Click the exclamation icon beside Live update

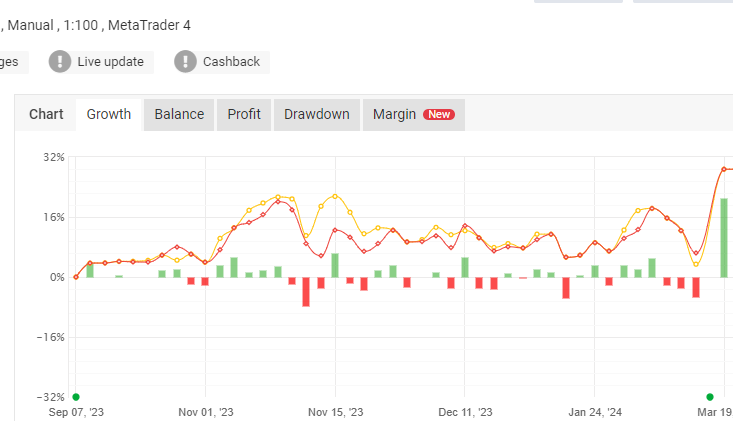[62, 62]
